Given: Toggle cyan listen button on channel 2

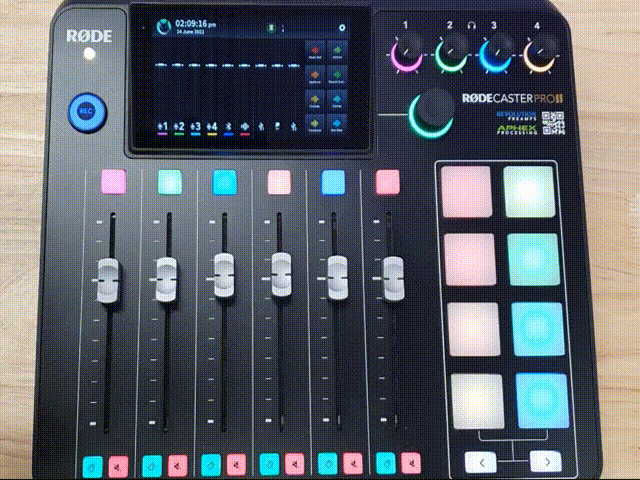Looking at the screenshot, I should (x=152, y=466).
